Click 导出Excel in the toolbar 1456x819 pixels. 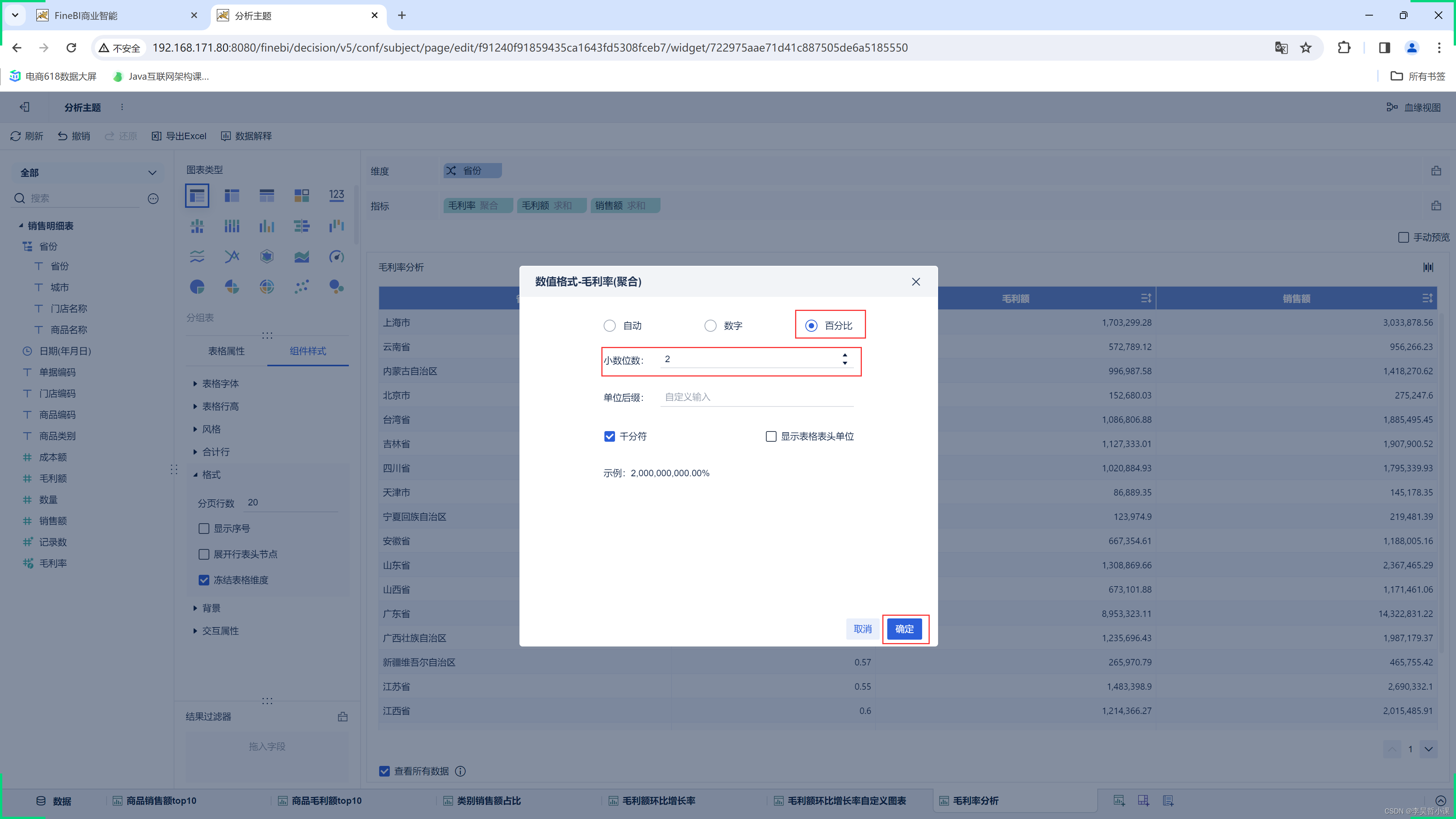click(x=179, y=136)
